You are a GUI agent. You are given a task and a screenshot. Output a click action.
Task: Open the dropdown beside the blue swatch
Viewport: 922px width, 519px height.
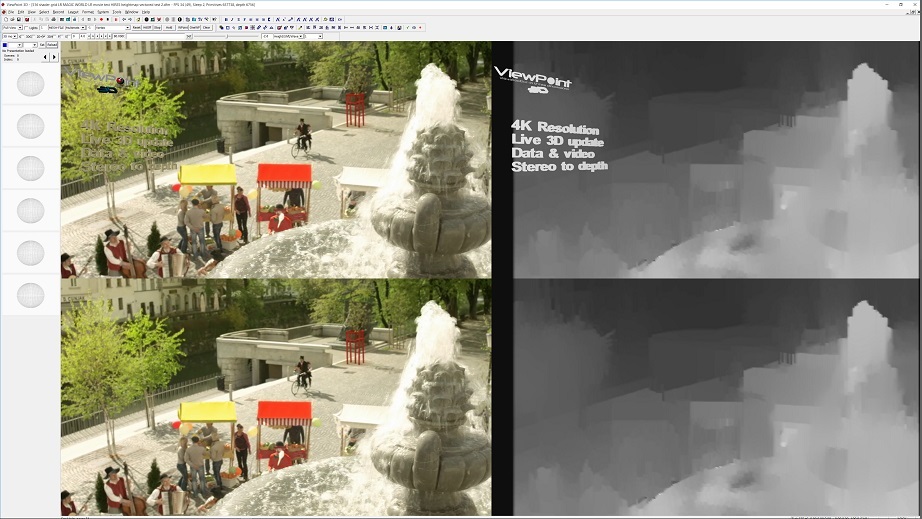point(15,45)
